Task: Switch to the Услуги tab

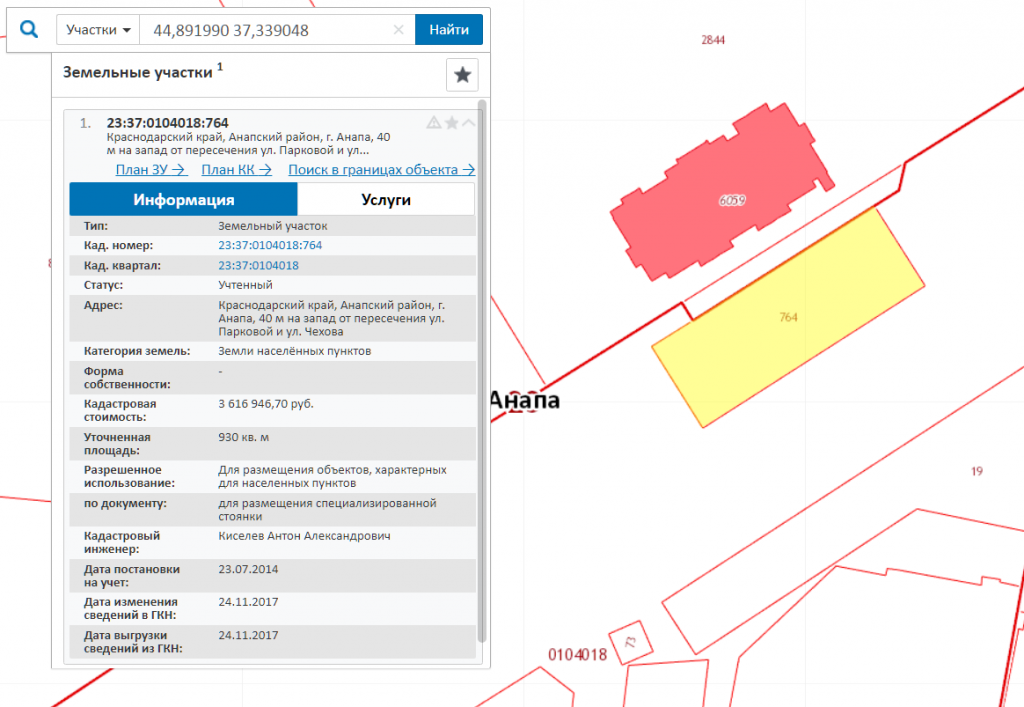Action: (x=386, y=200)
